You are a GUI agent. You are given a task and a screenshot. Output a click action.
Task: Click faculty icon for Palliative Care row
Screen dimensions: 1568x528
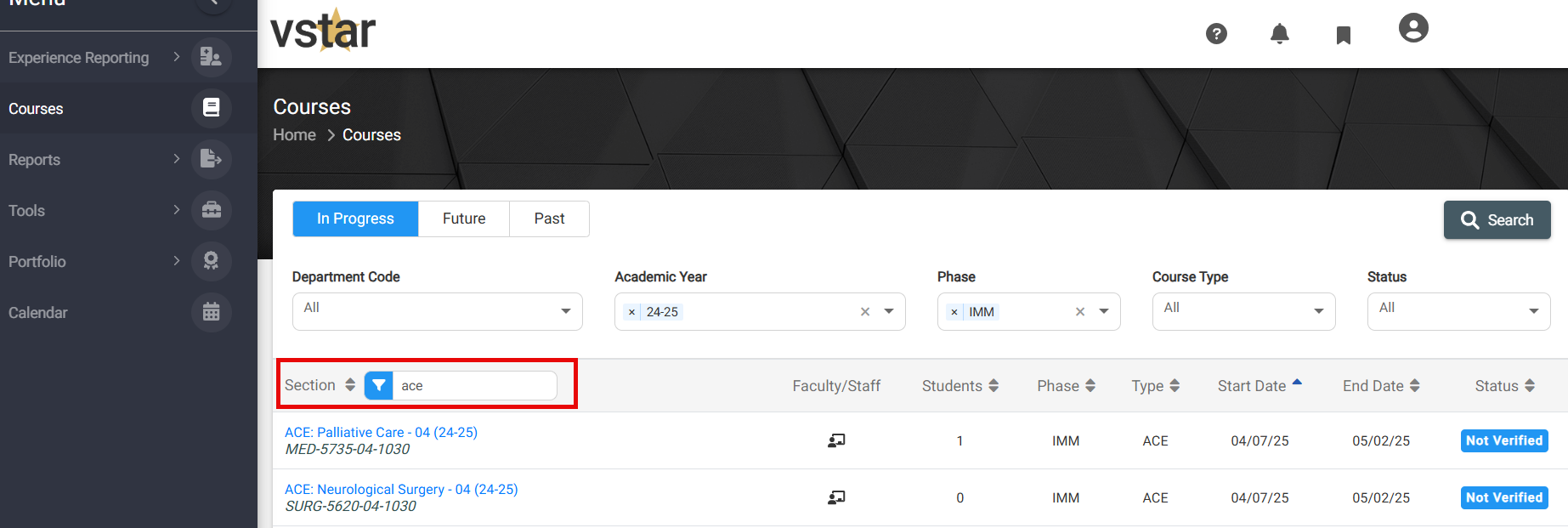coord(836,440)
